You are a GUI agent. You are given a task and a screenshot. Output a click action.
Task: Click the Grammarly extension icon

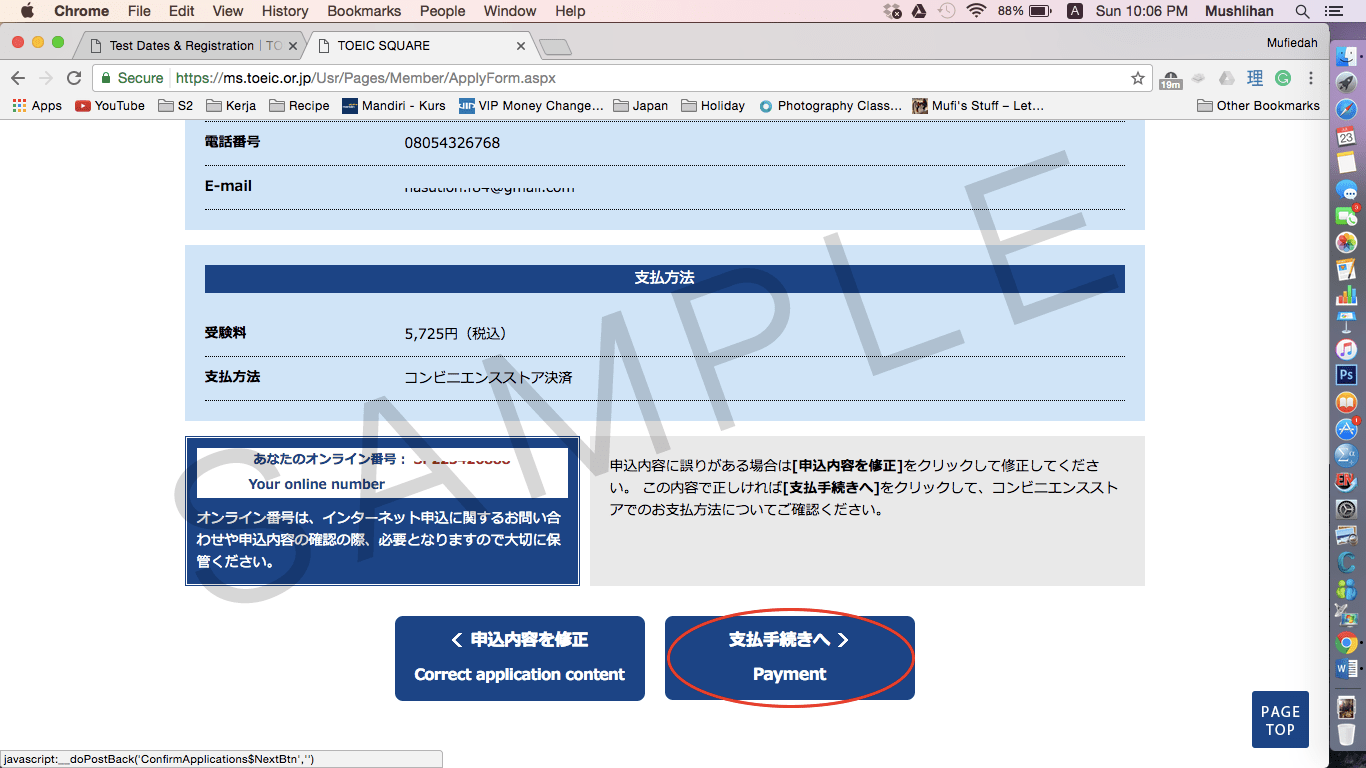[1282, 78]
